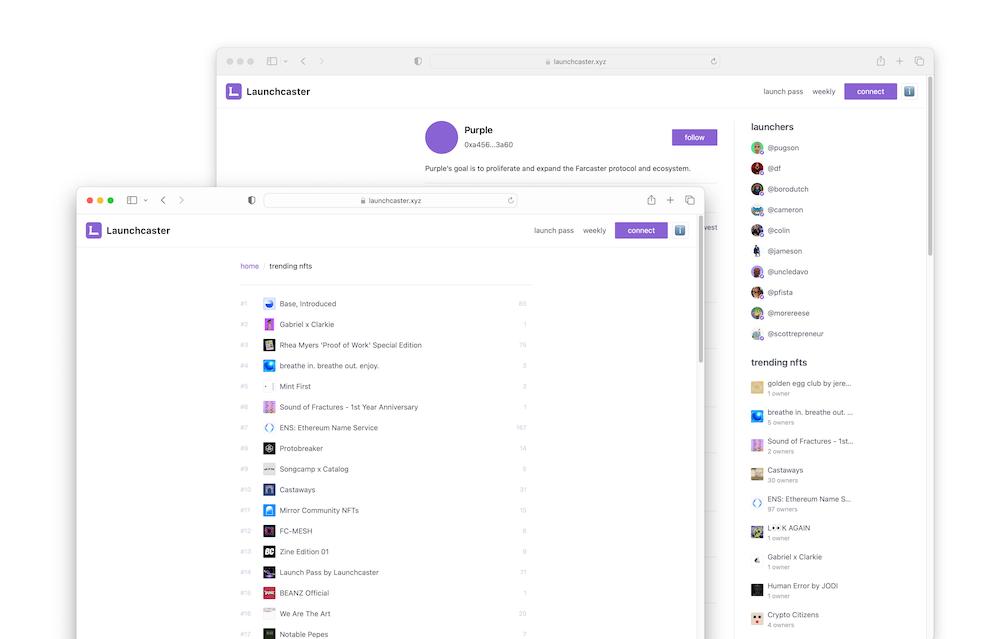Open Songcamp x Catalog entry
The image size is (1000, 639).
(x=385, y=469)
